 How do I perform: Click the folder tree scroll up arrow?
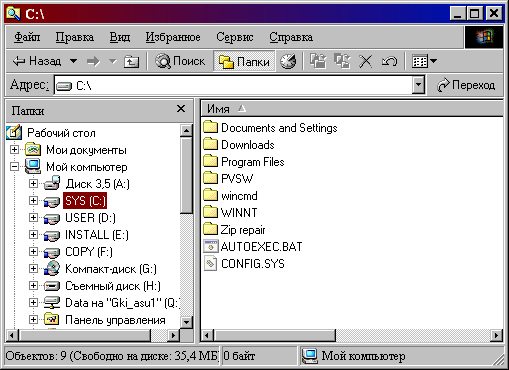click(186, 131)
